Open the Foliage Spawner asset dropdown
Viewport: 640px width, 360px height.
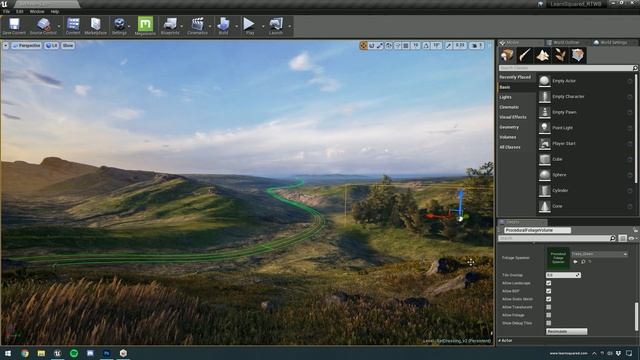tap(599, 254)
